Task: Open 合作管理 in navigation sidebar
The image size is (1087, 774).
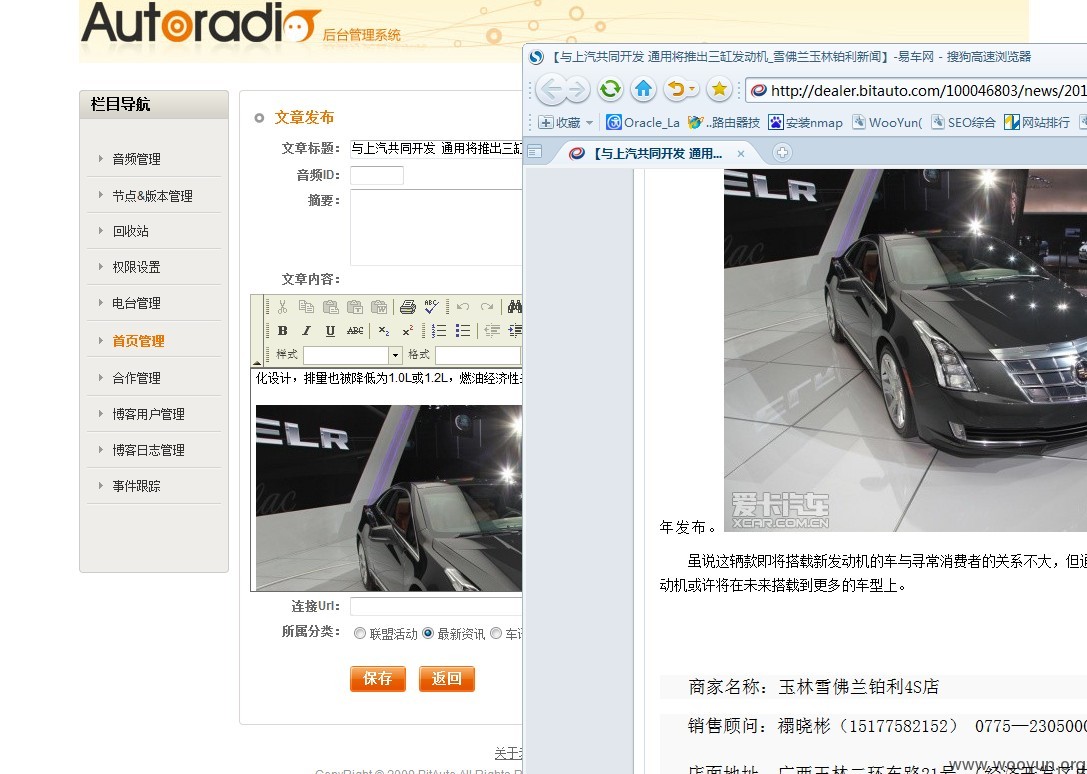Action: click(137, 378)
